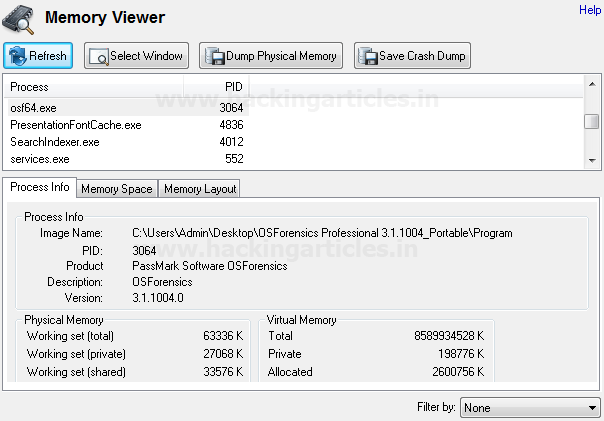604x421 pixels.
Task: Open the Help link
Action: click(x=590, y=10)
